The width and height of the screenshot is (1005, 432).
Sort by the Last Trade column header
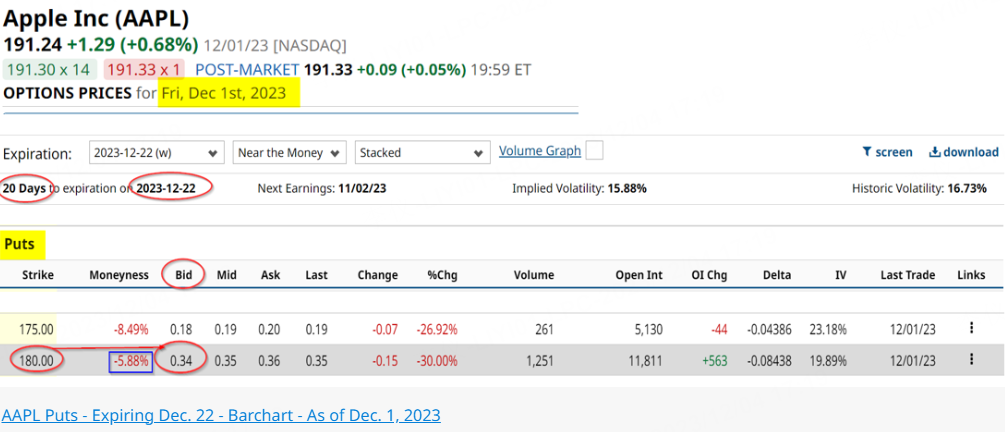tap(907, 275)
